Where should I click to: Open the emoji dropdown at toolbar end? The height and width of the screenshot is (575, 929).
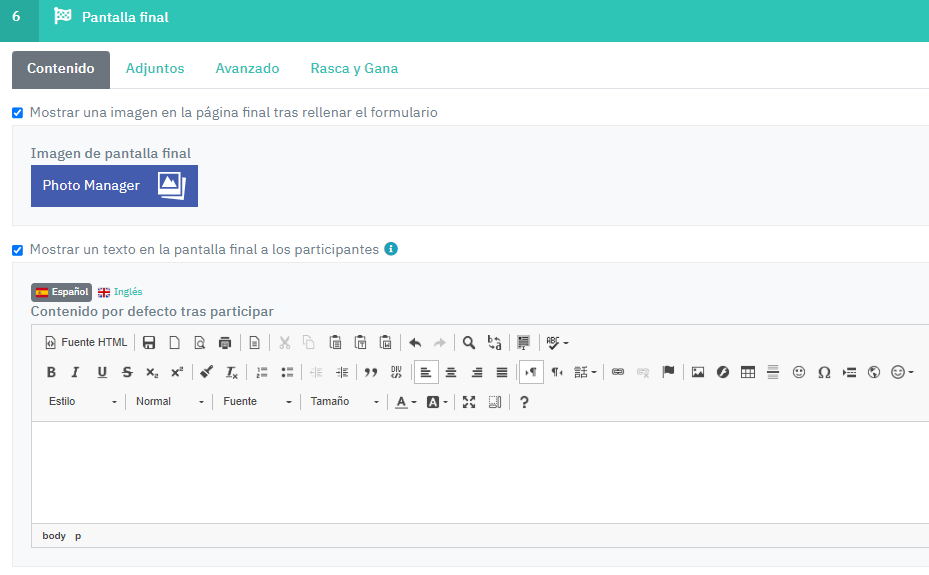(x=902, y=372)
